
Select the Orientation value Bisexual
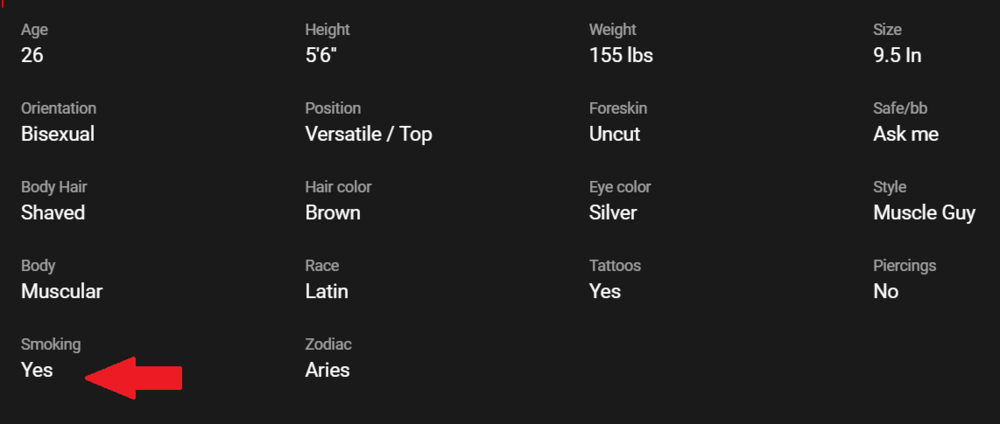pyautogui.click(x=58, y=134)
